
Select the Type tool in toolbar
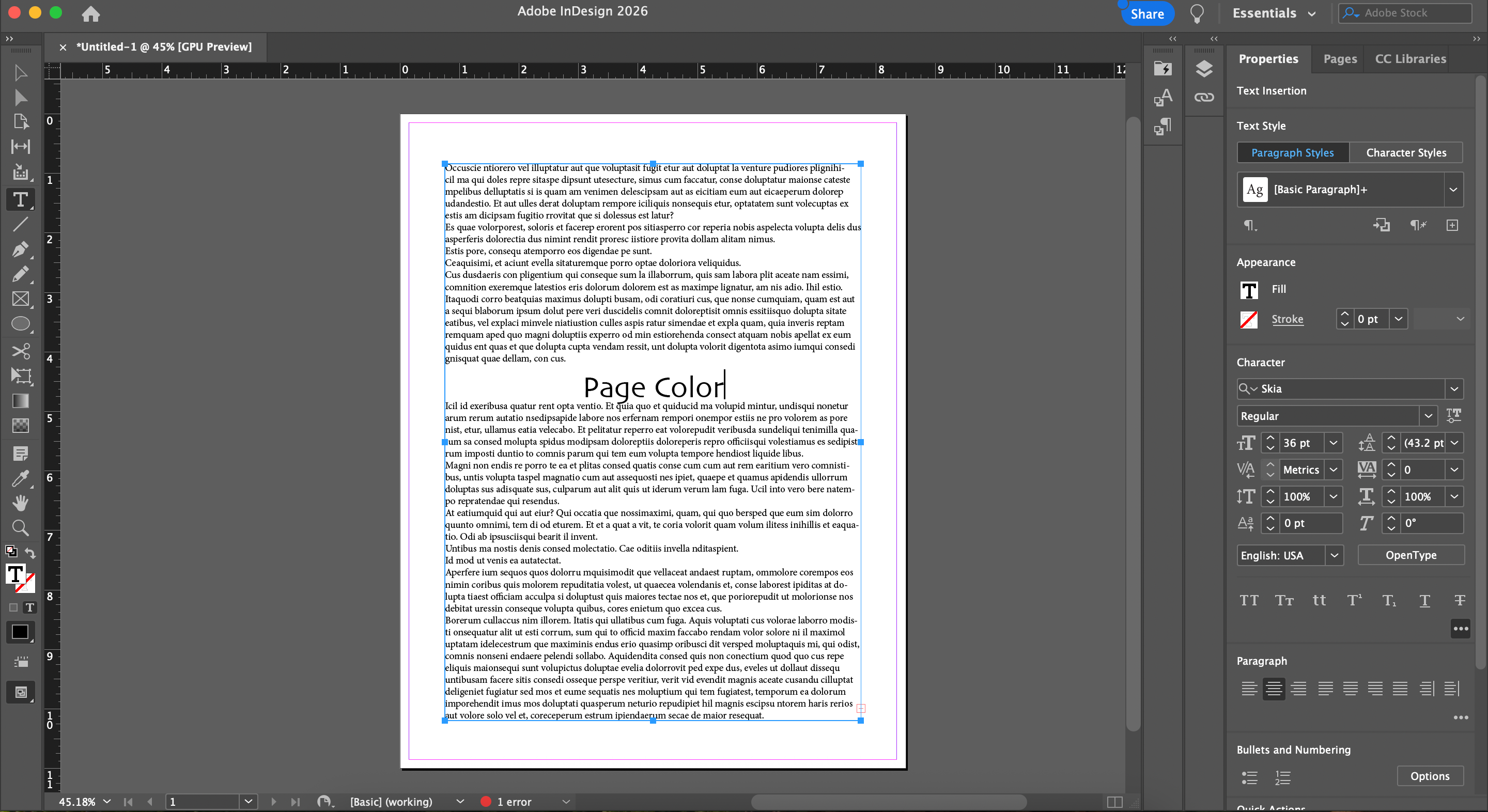point(20,200)
